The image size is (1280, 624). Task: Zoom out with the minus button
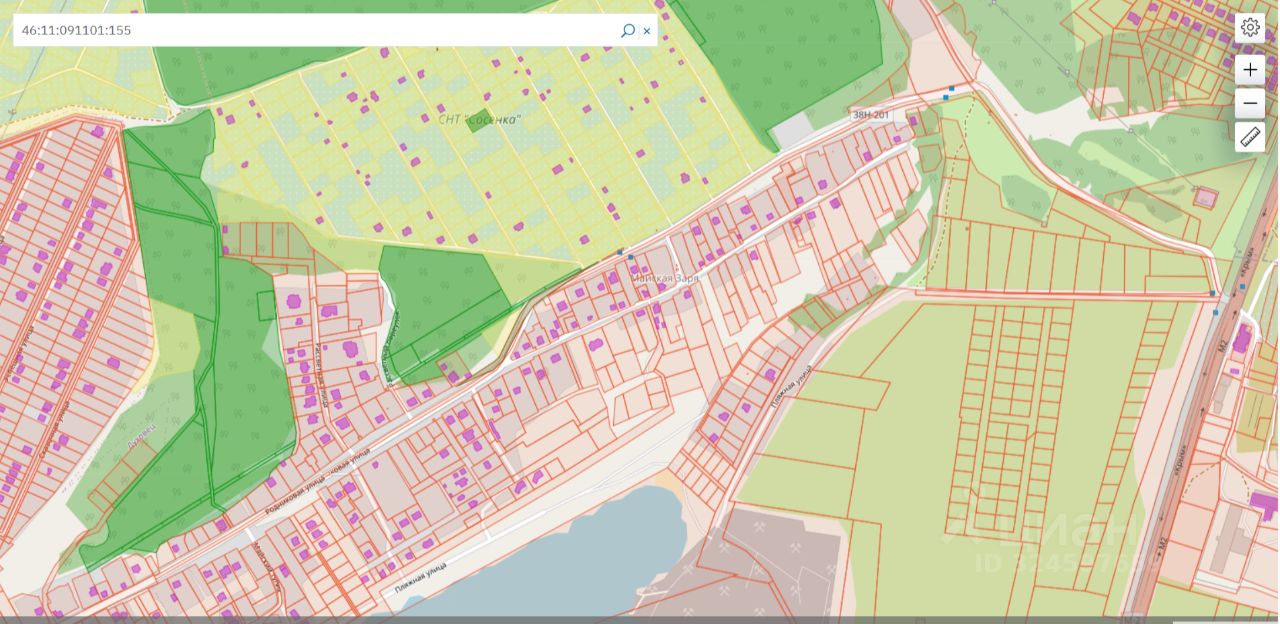(x=1250, y=103)
